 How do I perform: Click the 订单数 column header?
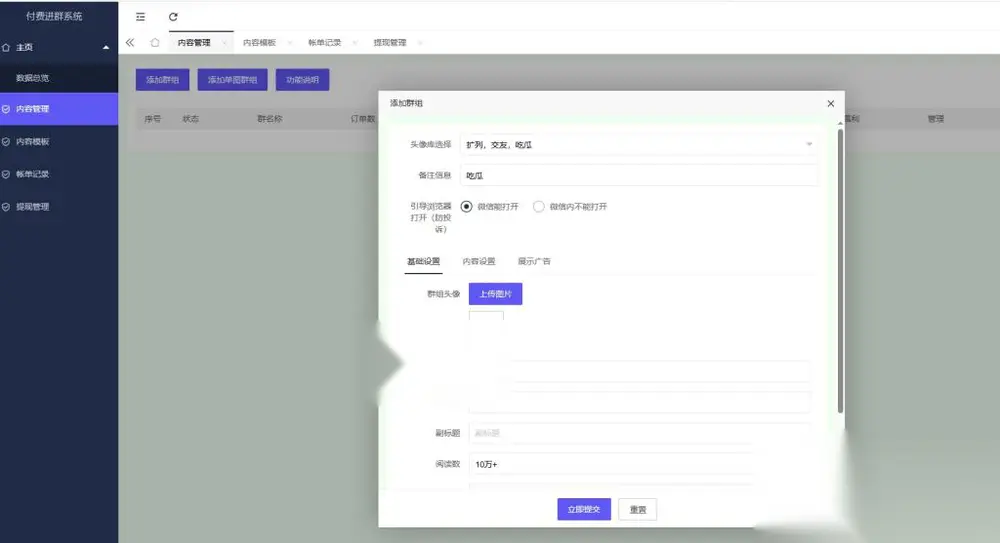(363, 119)
